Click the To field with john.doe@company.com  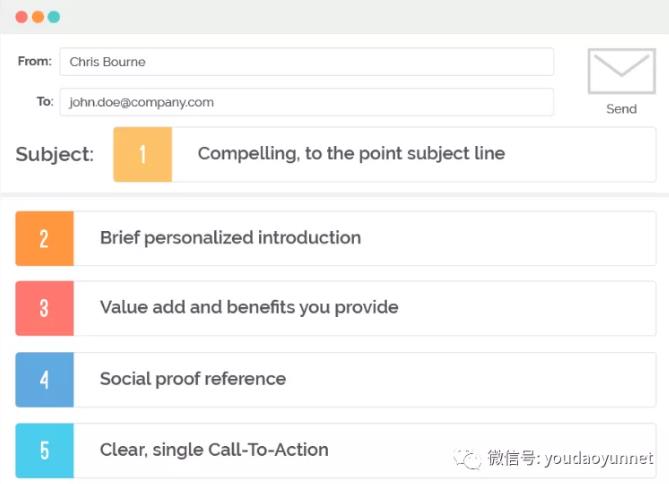[306, 102]
